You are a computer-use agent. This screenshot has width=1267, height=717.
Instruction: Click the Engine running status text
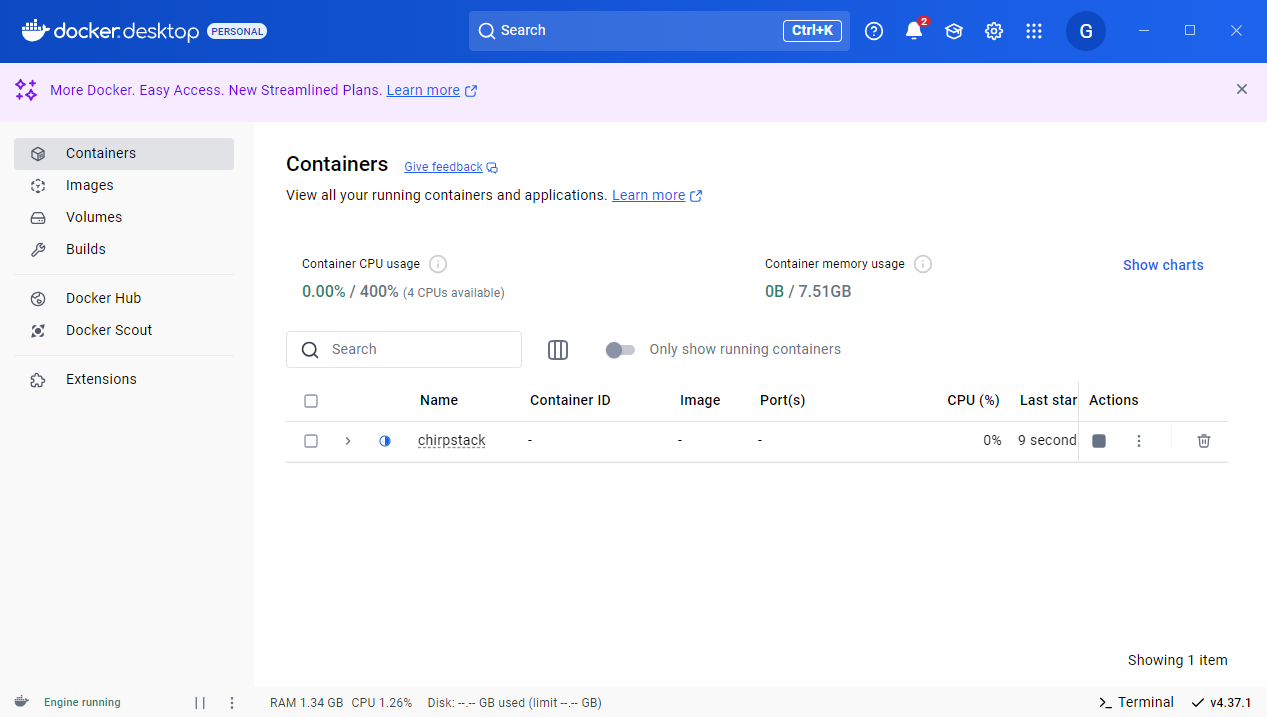coord(82,703)
